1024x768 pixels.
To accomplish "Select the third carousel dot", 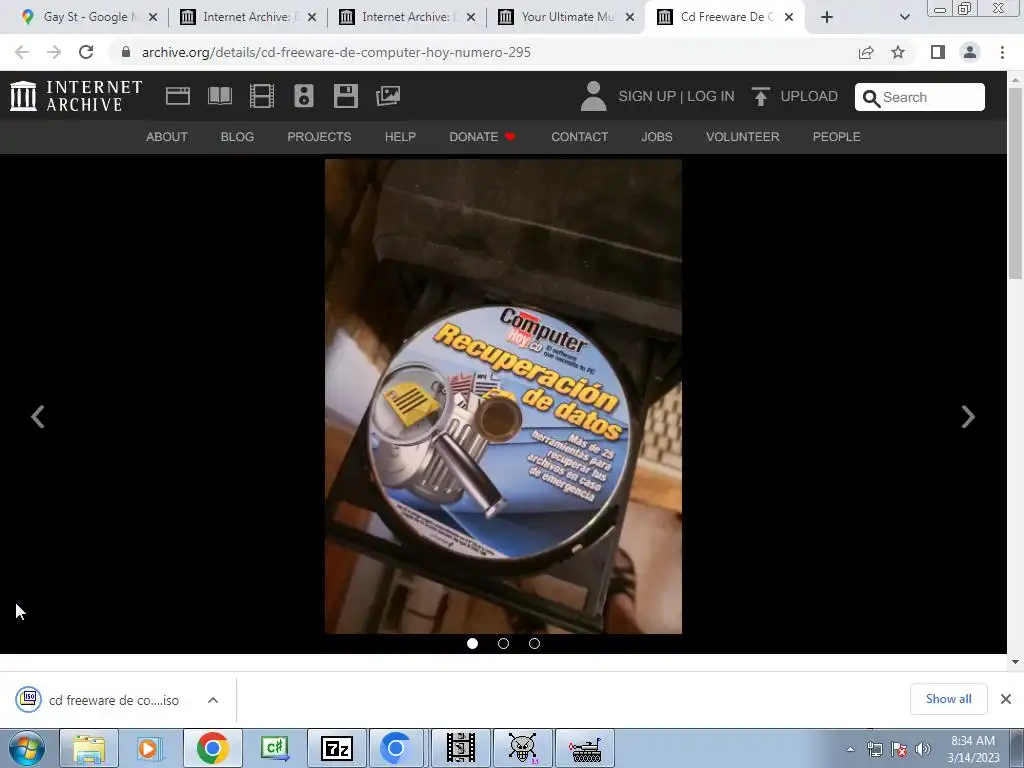I will pyautogui.click(x=534, y=643).
